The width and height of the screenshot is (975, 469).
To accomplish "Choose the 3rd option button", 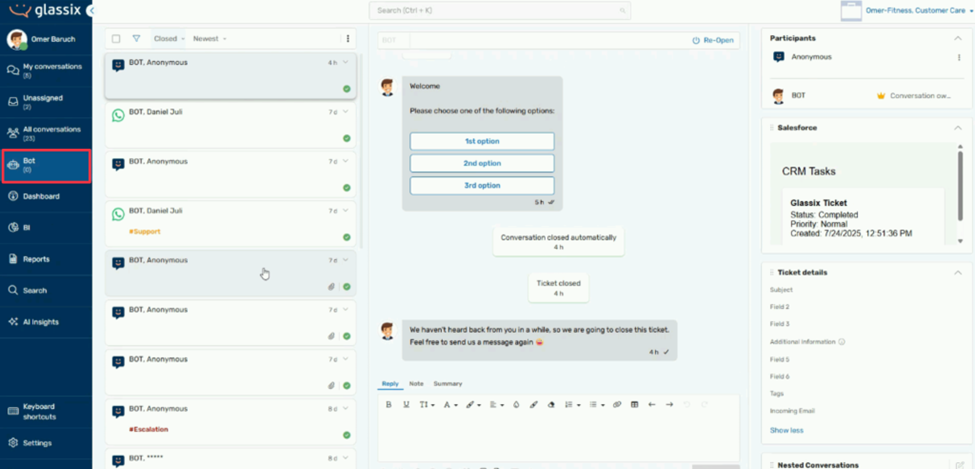I will 482,185.
